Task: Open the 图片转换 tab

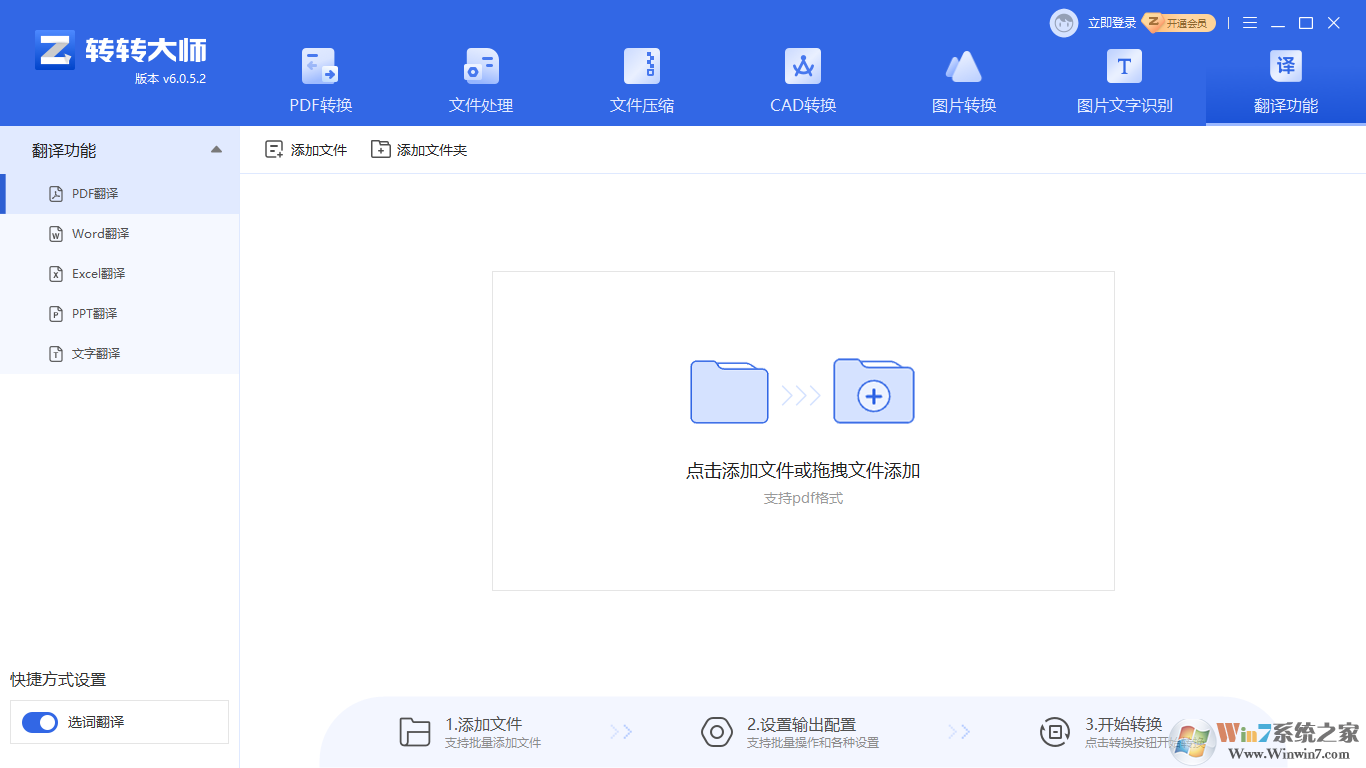Action: pyautogui.click(x=964, y=81)
